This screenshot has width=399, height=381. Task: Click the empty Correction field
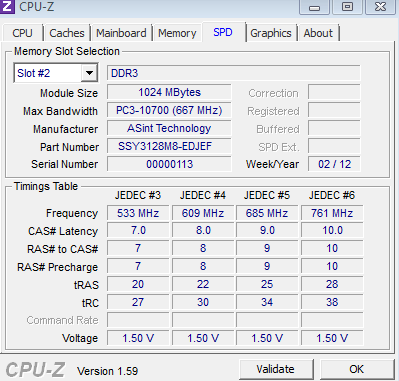point(334,92)
